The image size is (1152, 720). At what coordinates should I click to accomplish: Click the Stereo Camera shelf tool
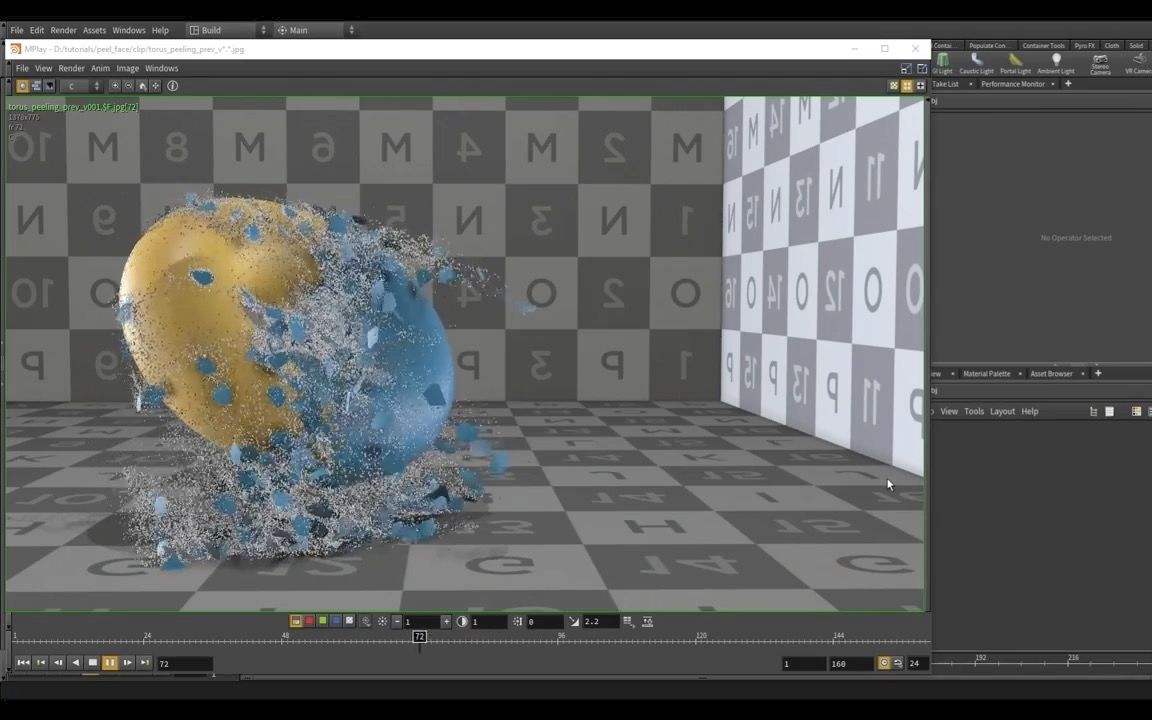click(x=1100, y=64)
